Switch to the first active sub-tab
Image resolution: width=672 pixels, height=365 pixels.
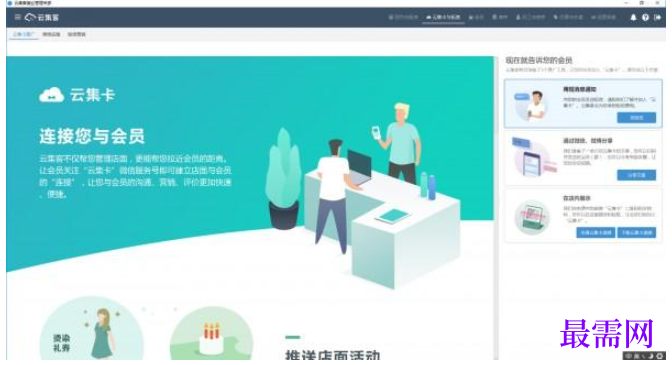click(24, 34)
